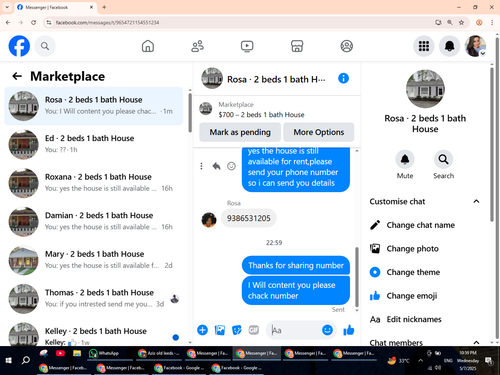Open YouTube icon on taskbar
The image size is (500, 375).
point(60,353)
